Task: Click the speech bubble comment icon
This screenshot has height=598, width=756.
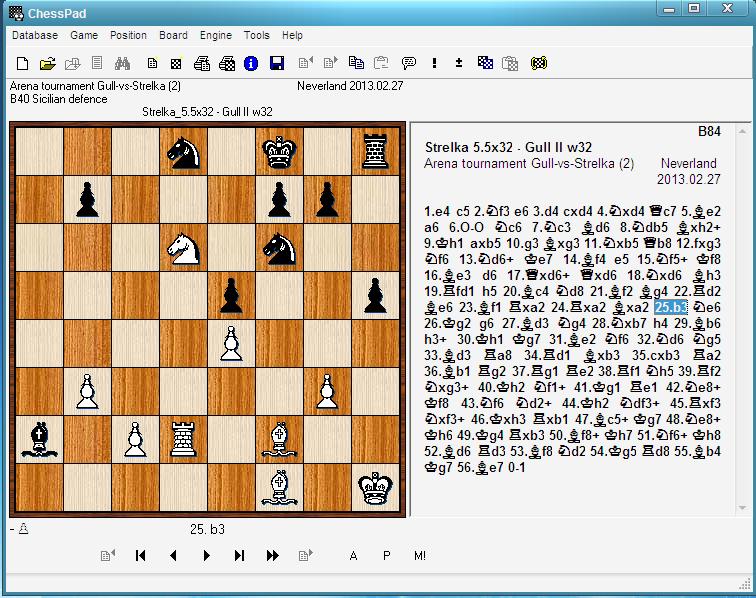Action: [408, 63]
